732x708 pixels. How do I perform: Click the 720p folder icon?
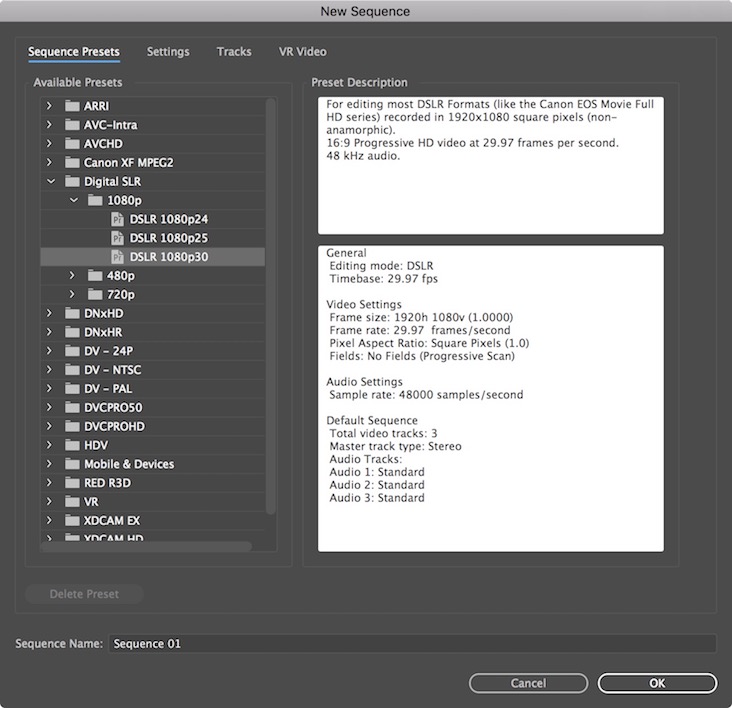pyautogui.click(x=95, y=294)
